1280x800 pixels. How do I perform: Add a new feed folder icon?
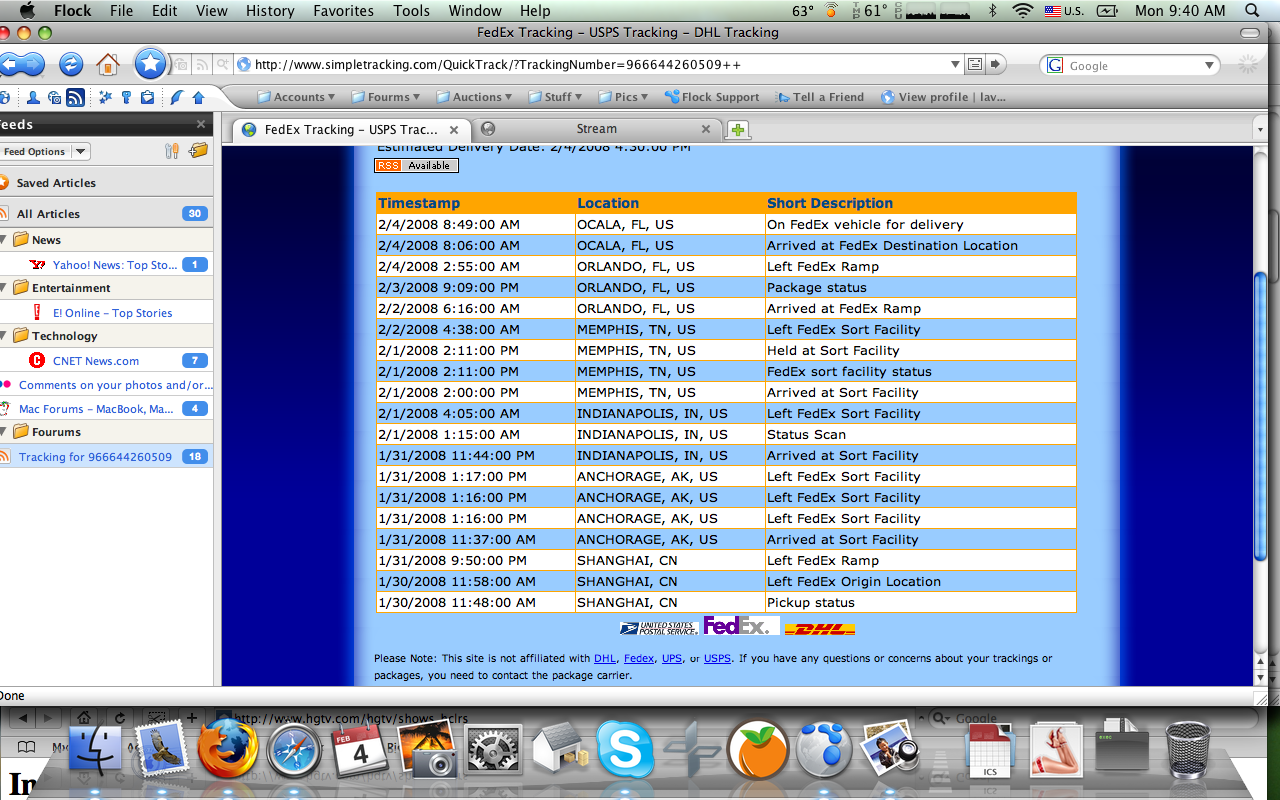pyautogui.click(x=198, y=151)
